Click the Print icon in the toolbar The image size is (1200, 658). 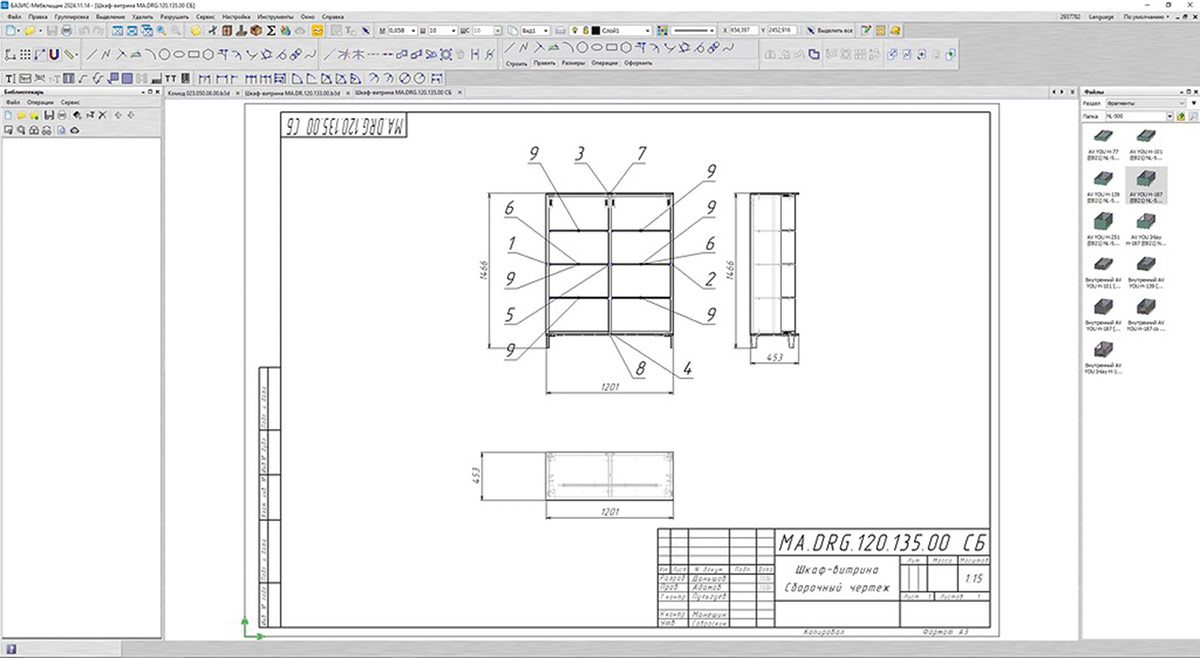pyautogui.click(x=66, y=32)
